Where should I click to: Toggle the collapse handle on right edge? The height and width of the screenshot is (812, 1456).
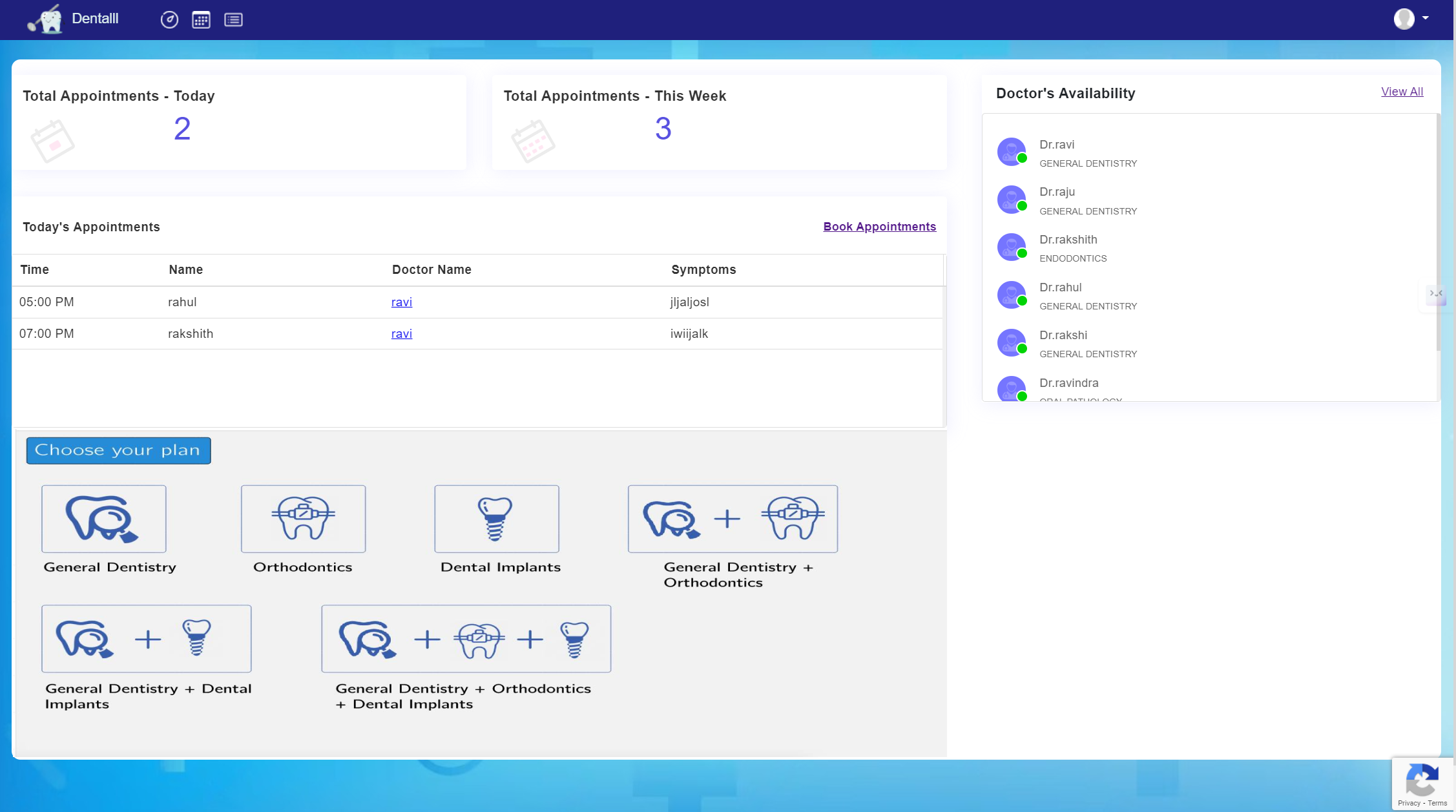pos(1435,294)
